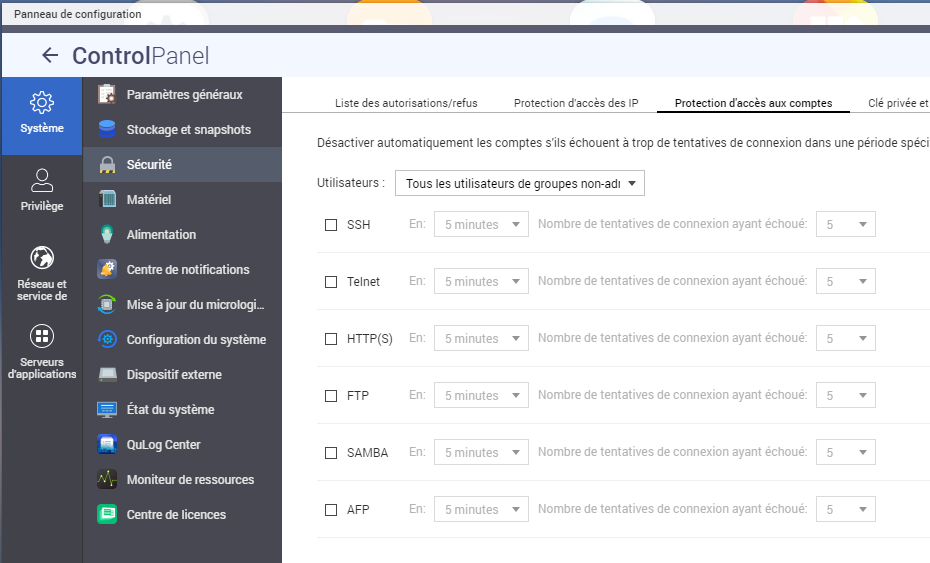Open Liste des autorisations/refus tab
The height and width of the screenshot is (563, 930).
[406, 103]
